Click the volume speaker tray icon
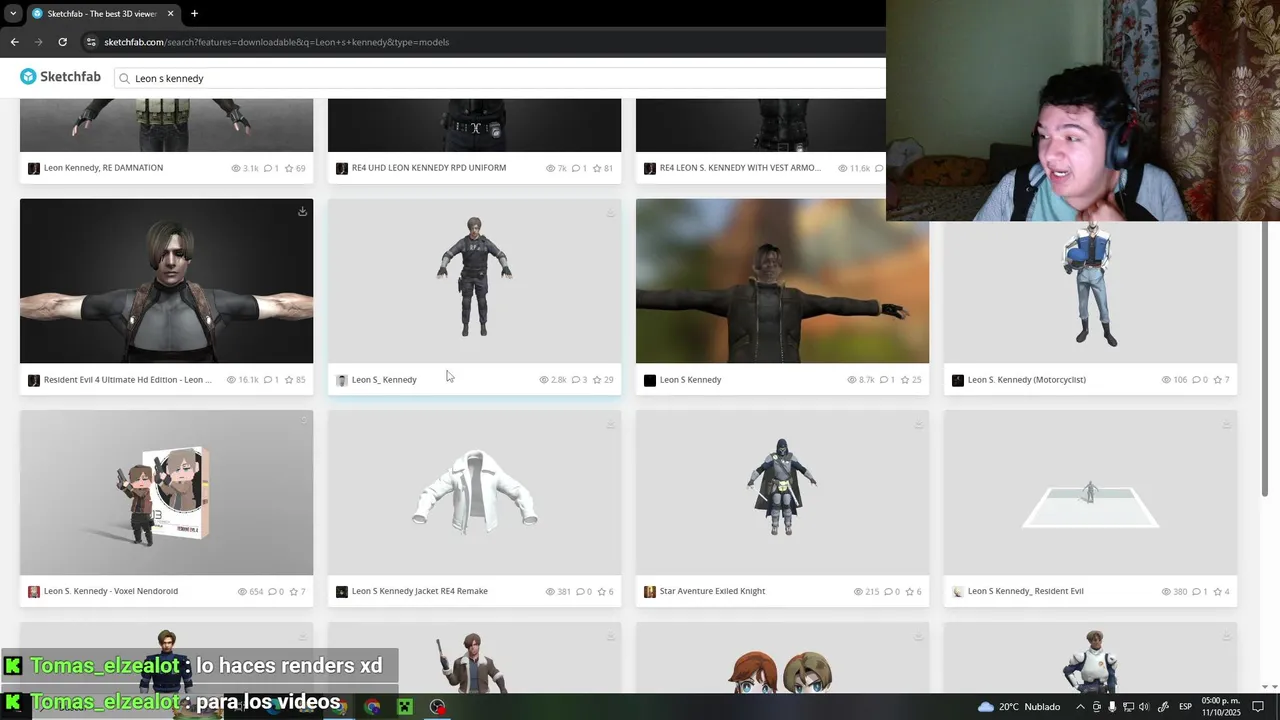The height and width of the screenshot is (720, 1280). [x=1144, y=706]
